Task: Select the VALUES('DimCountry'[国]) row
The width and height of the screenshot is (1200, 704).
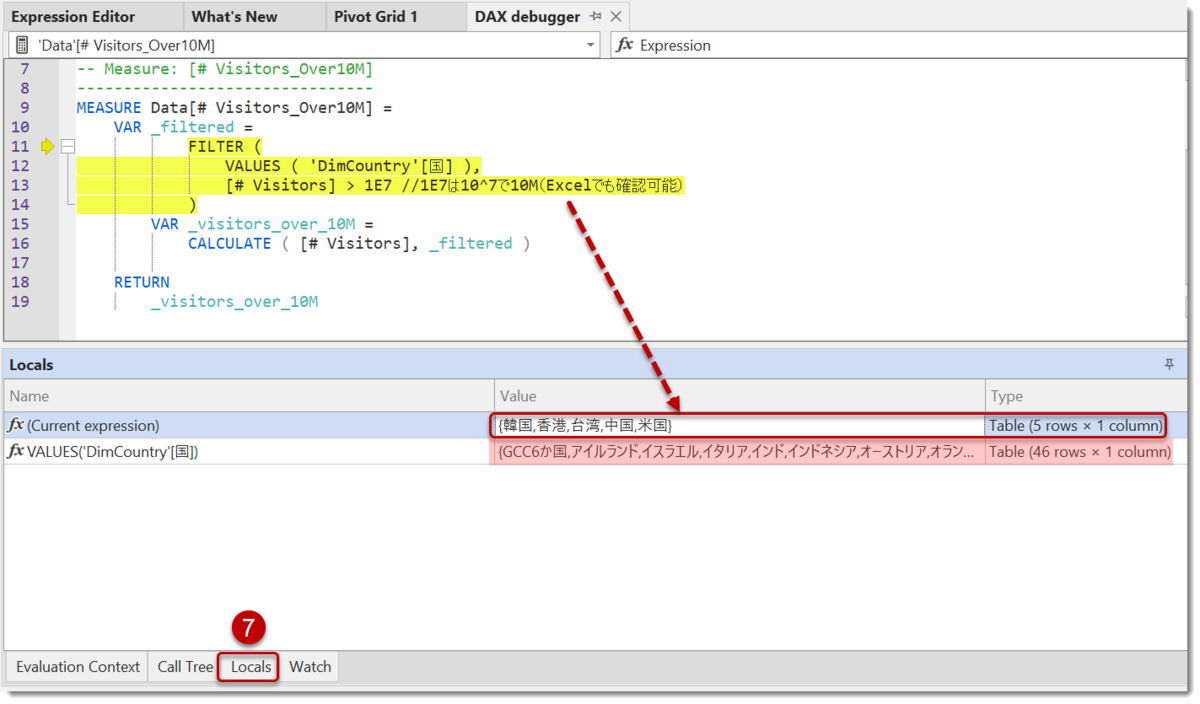Action: [596, 452]
